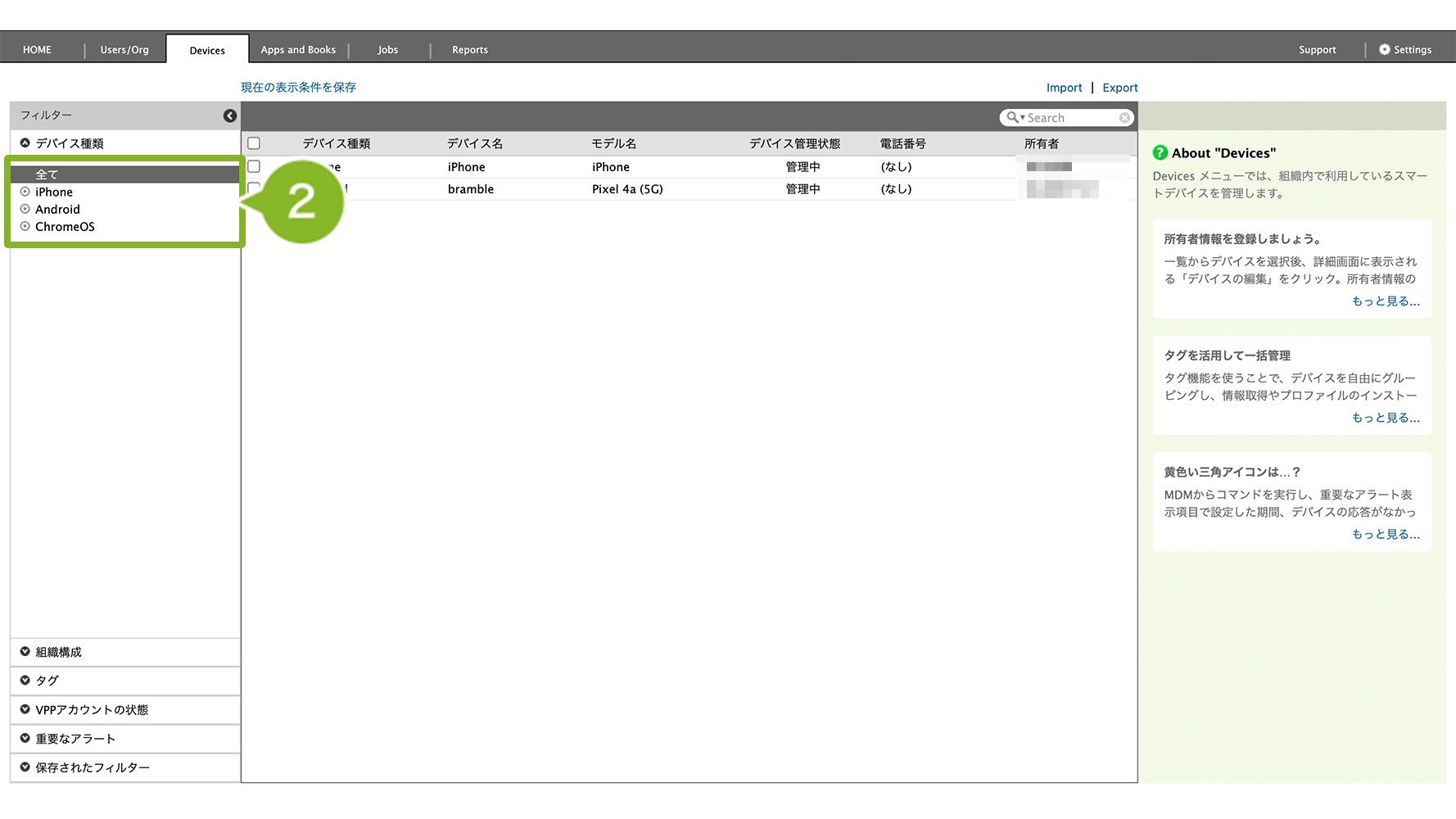Switch to the Reports tab
Viewport: 1456px width, 819px height.
pos(469,50)
